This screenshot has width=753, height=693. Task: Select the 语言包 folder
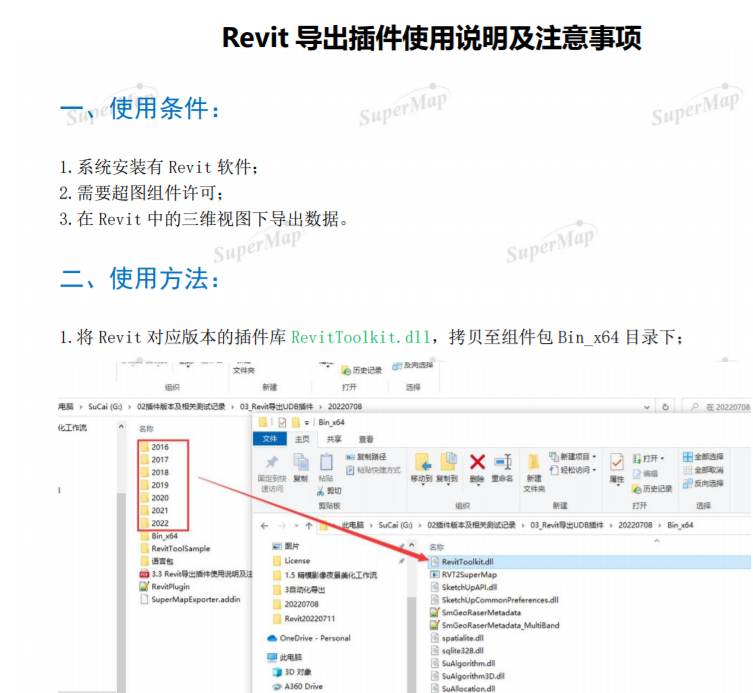pos(157,561)
